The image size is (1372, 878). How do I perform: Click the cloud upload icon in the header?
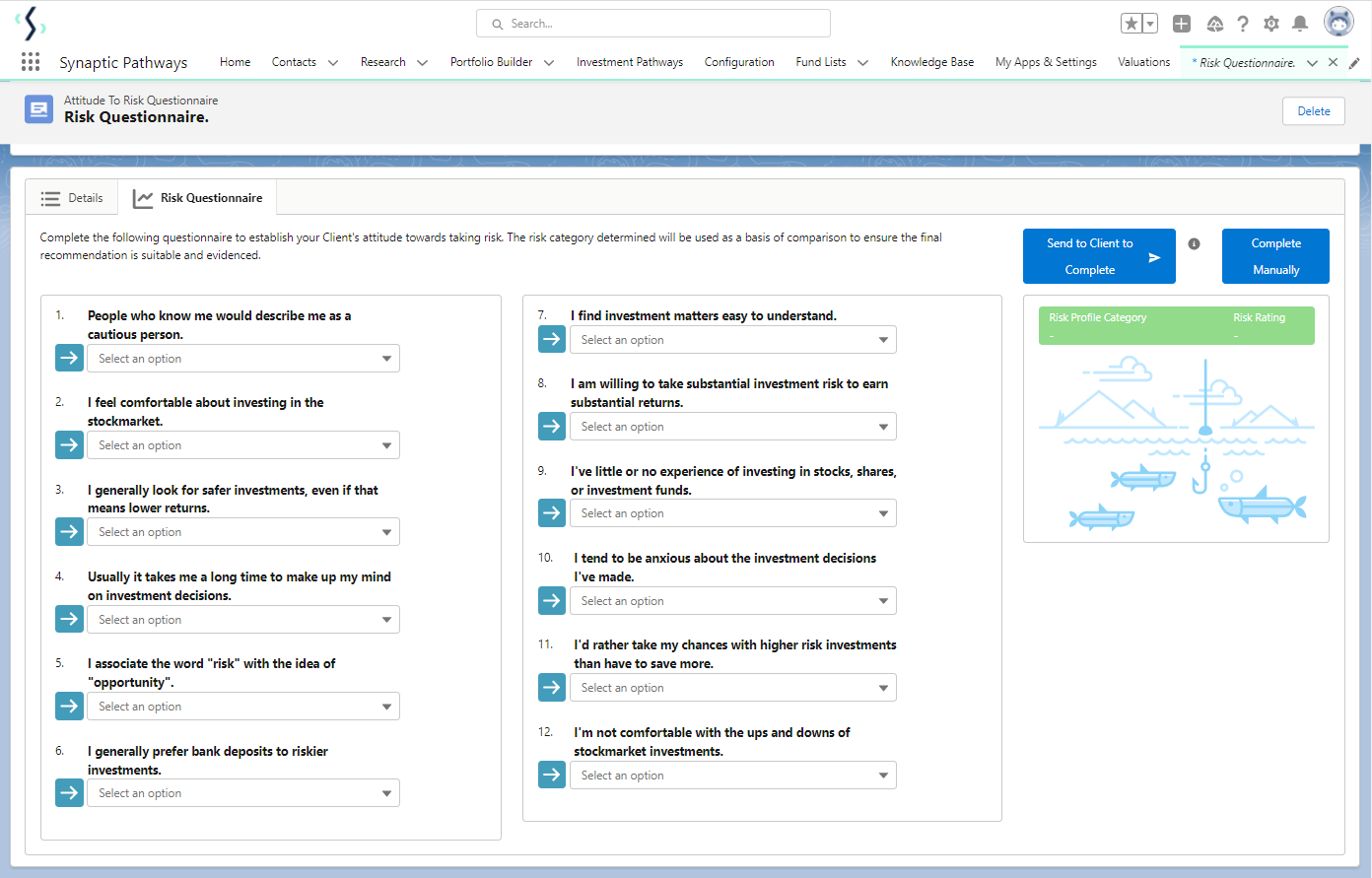[x=1214, y=22]
